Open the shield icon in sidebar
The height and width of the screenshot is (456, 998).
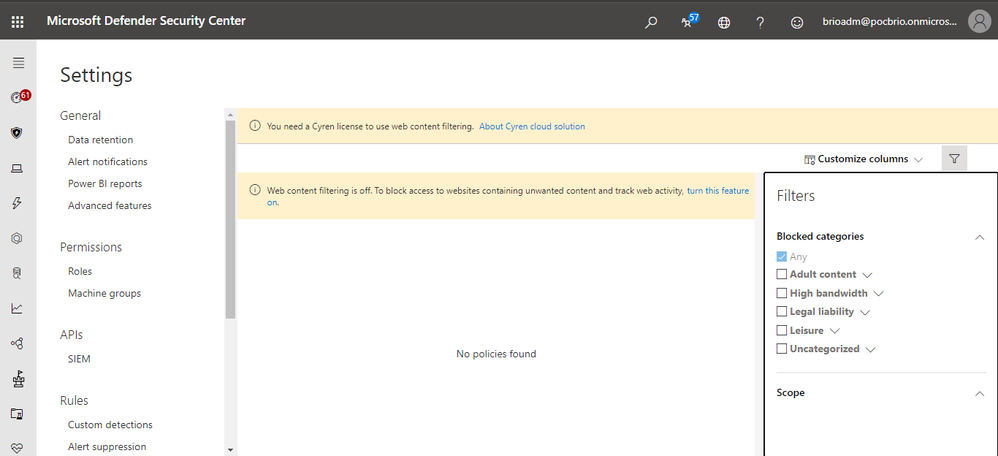(17, 132)
